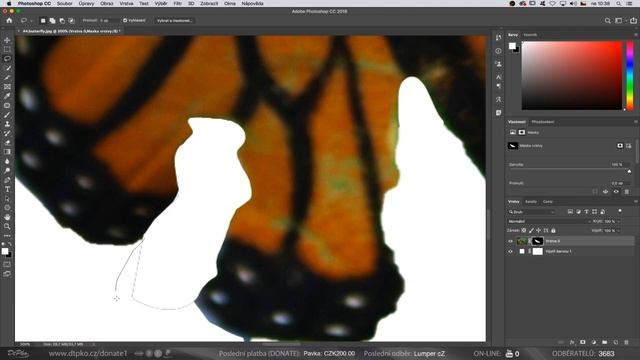Open the Soubor menu
The image size is (640, 360).
(64, 3)
